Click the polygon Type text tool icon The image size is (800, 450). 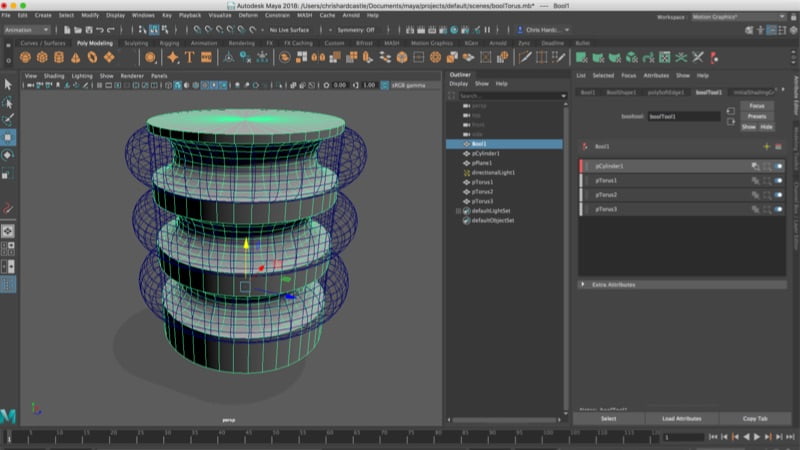[x=187, y=57]
